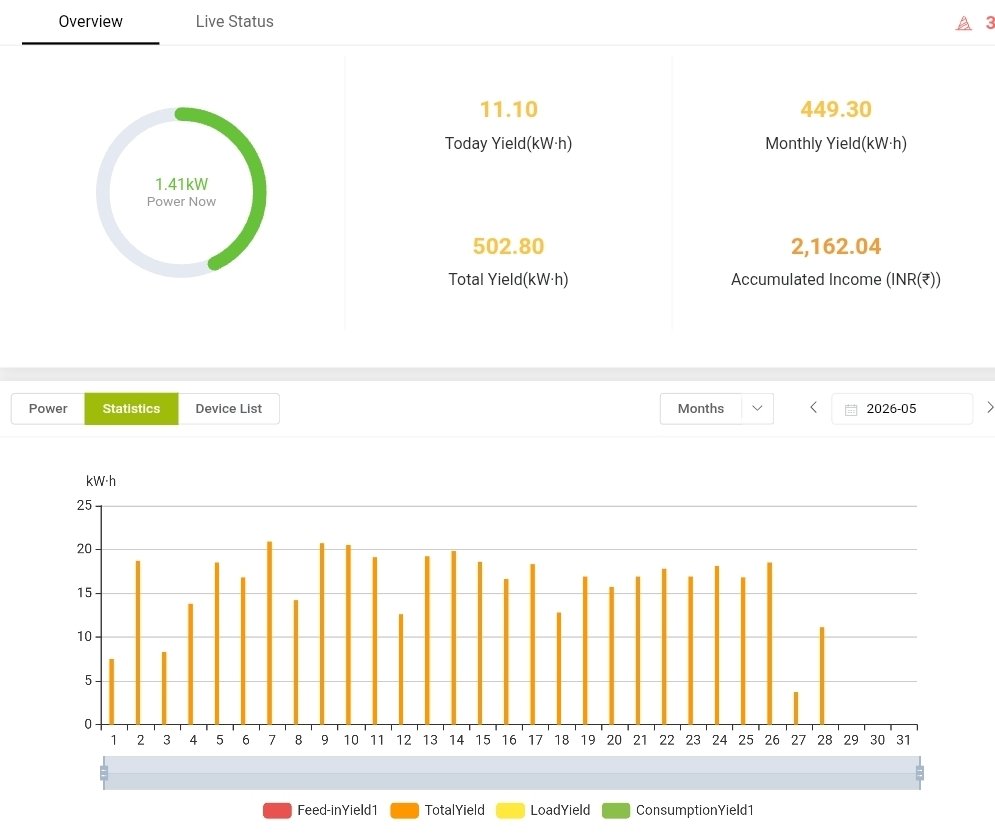
Task: Click the yellow LoadYield color swatch
Action: (510, 810)
